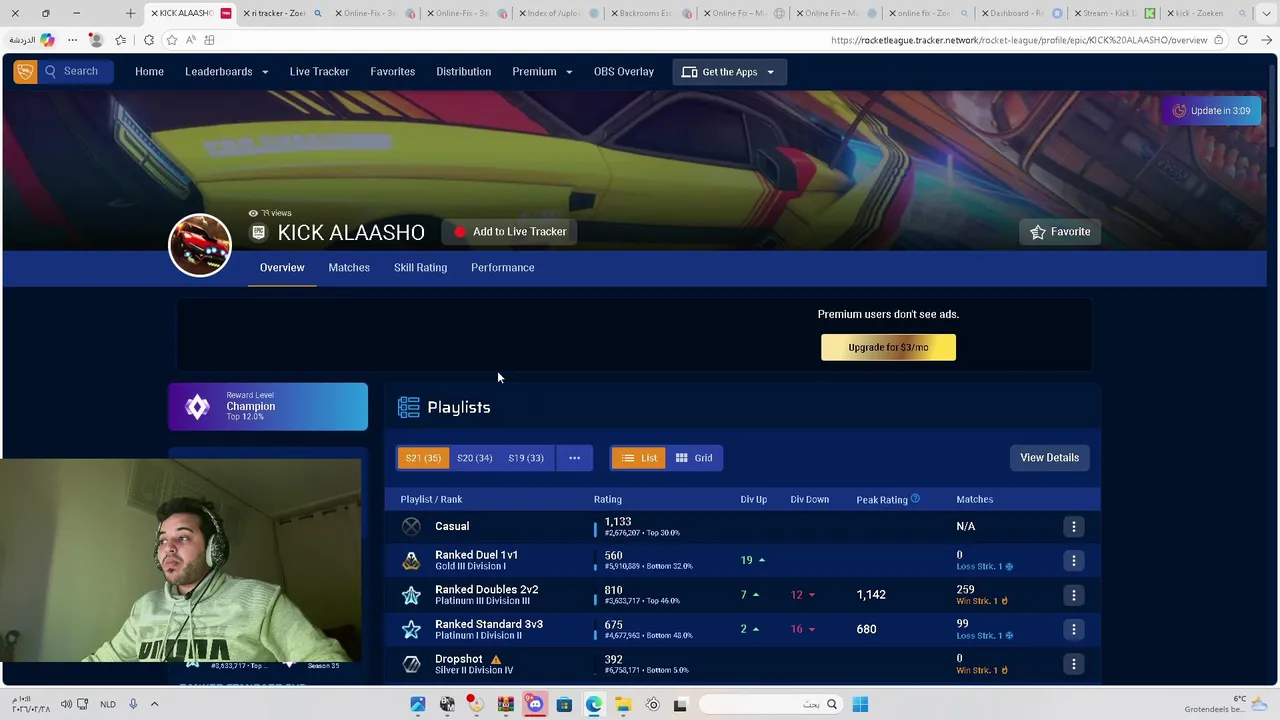Click the Update in 3:09 timer button
Image resolution: width=1280 pixels, height=720 pixels.
pyautogui.click(x=1211, y=111)
